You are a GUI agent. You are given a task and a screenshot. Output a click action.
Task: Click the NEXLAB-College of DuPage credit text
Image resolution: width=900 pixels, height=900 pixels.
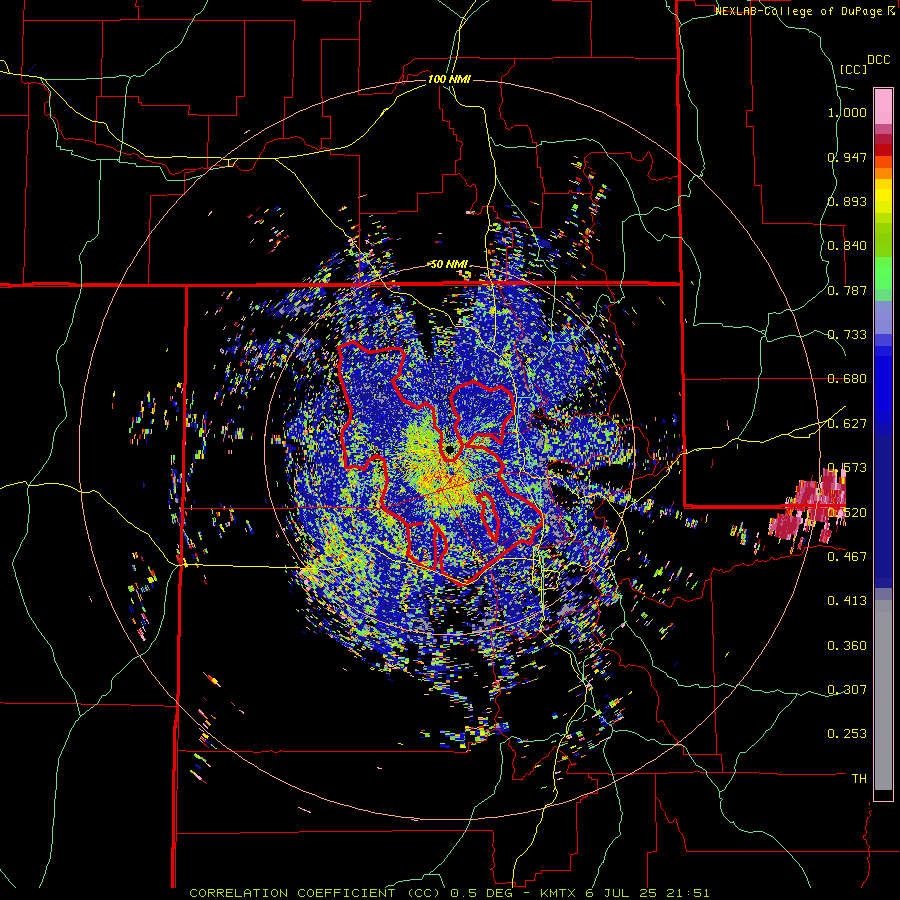(800, 11)
